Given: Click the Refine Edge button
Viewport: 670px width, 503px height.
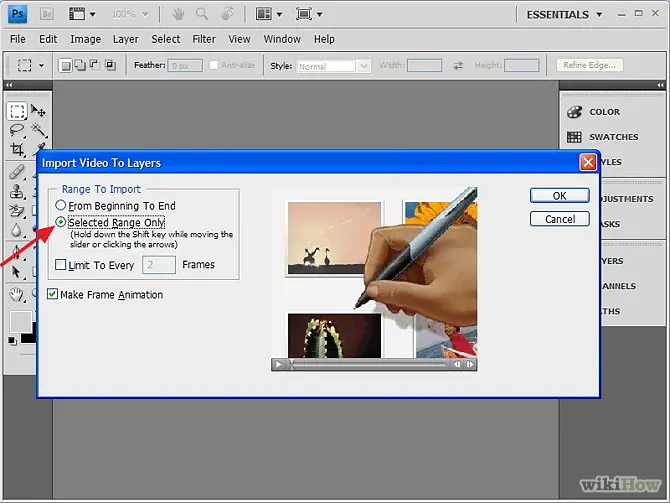Looking at the screenshot, I should (589, 65).
